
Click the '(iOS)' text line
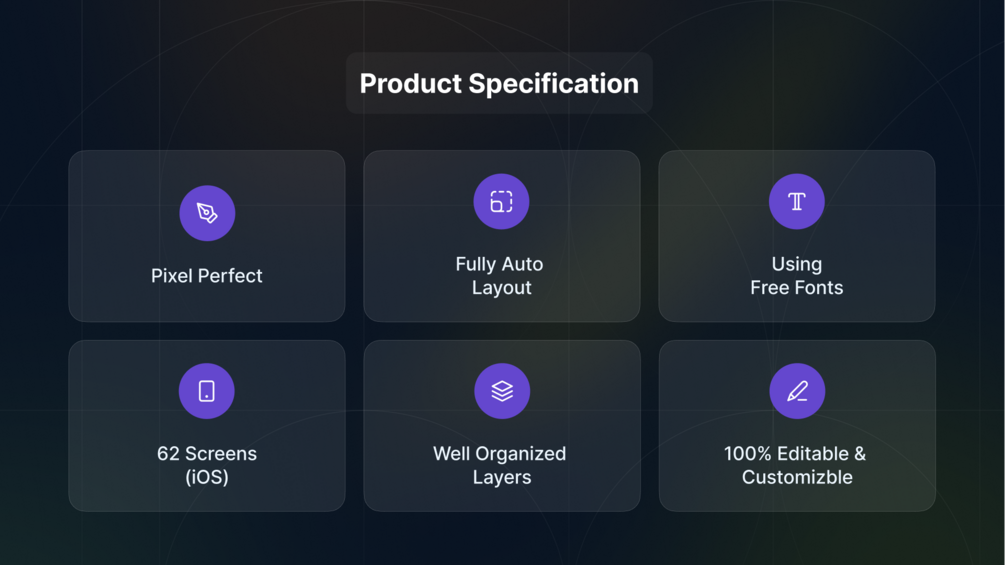pos(207,477)
